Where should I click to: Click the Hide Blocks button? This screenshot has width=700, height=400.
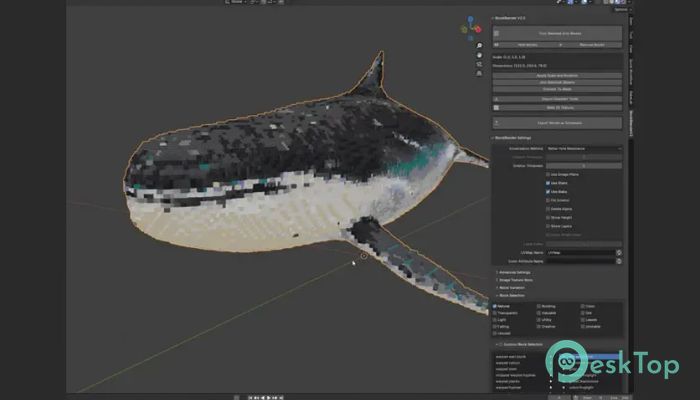click(x=525, y=45)
